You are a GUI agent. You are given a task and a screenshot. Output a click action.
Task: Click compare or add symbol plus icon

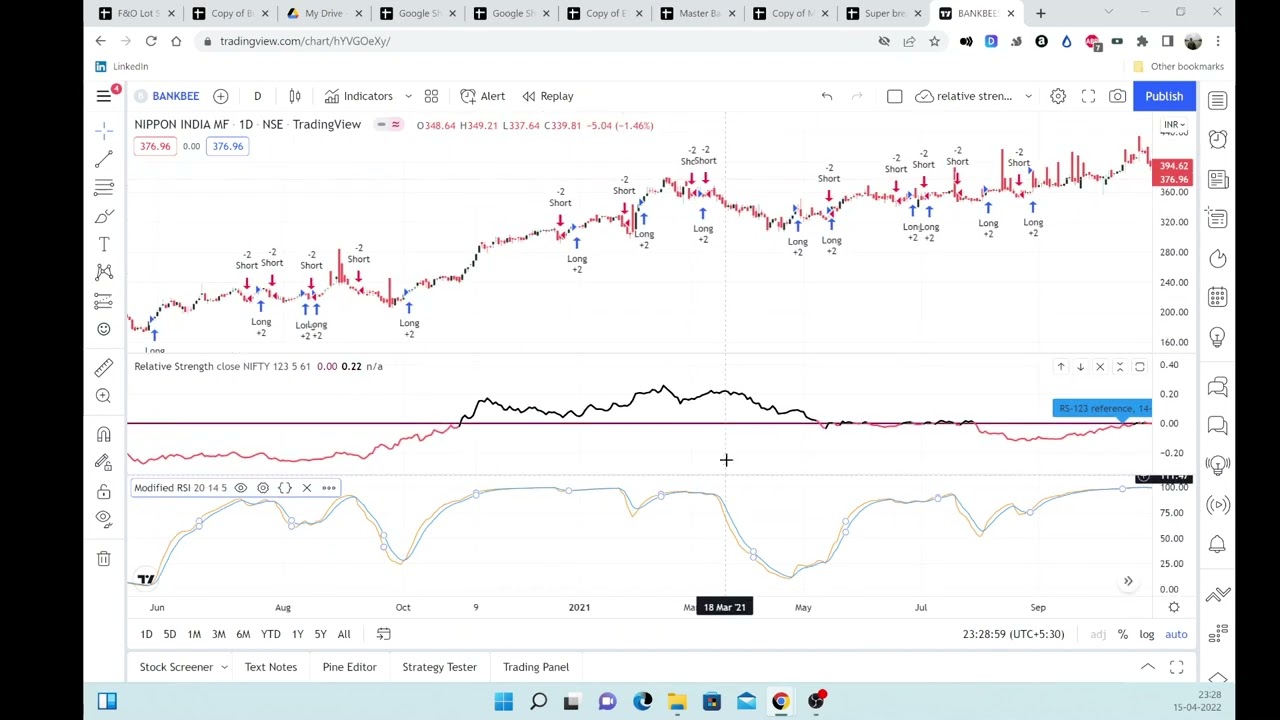(x=220, y=96)
